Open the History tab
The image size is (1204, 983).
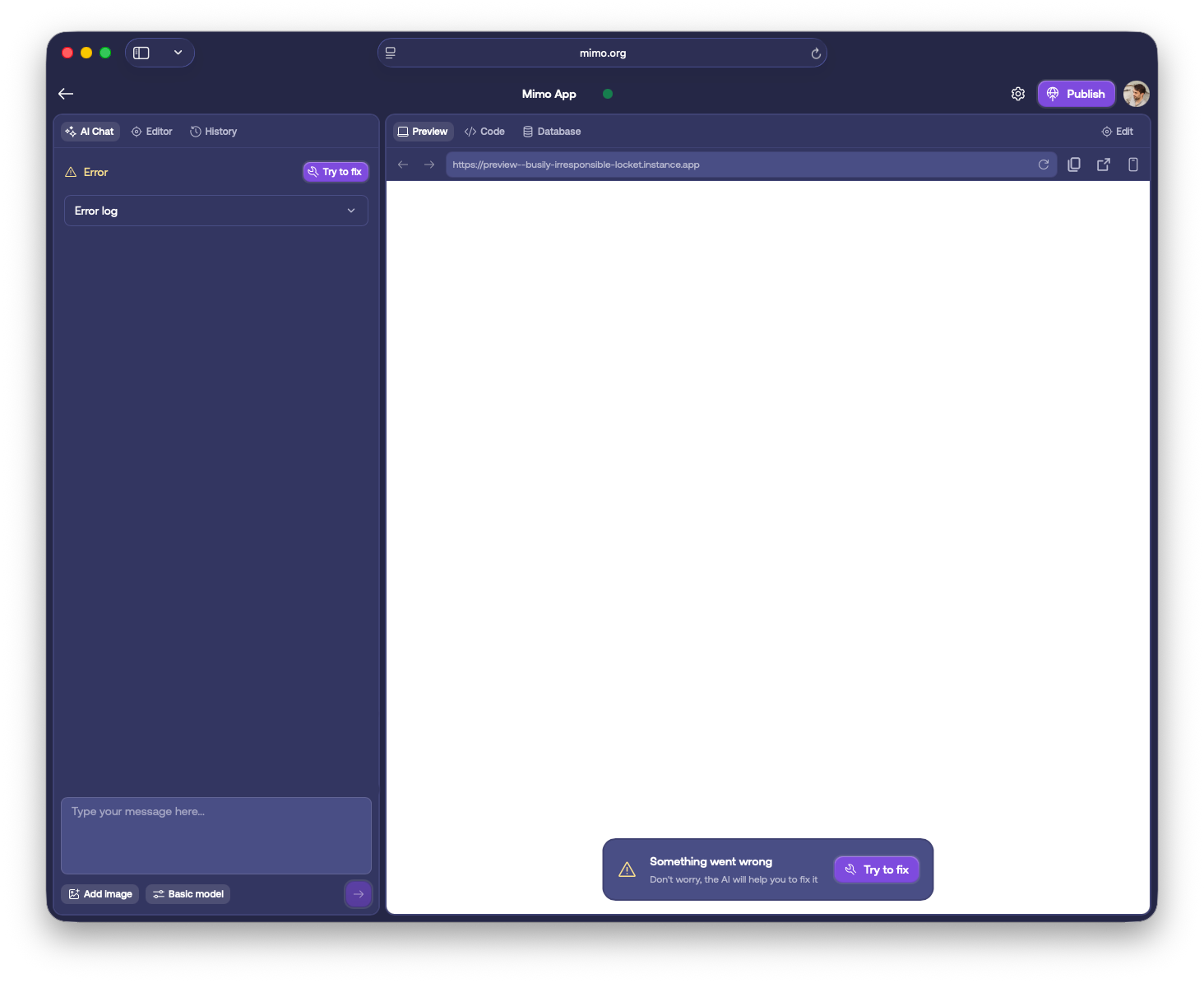[x=214, y=132]
